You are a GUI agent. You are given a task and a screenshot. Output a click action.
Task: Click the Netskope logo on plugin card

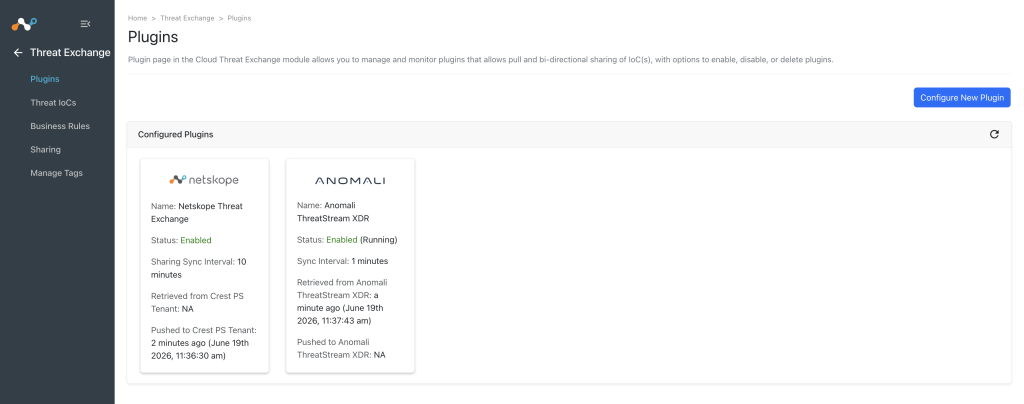tap(204, 179)
